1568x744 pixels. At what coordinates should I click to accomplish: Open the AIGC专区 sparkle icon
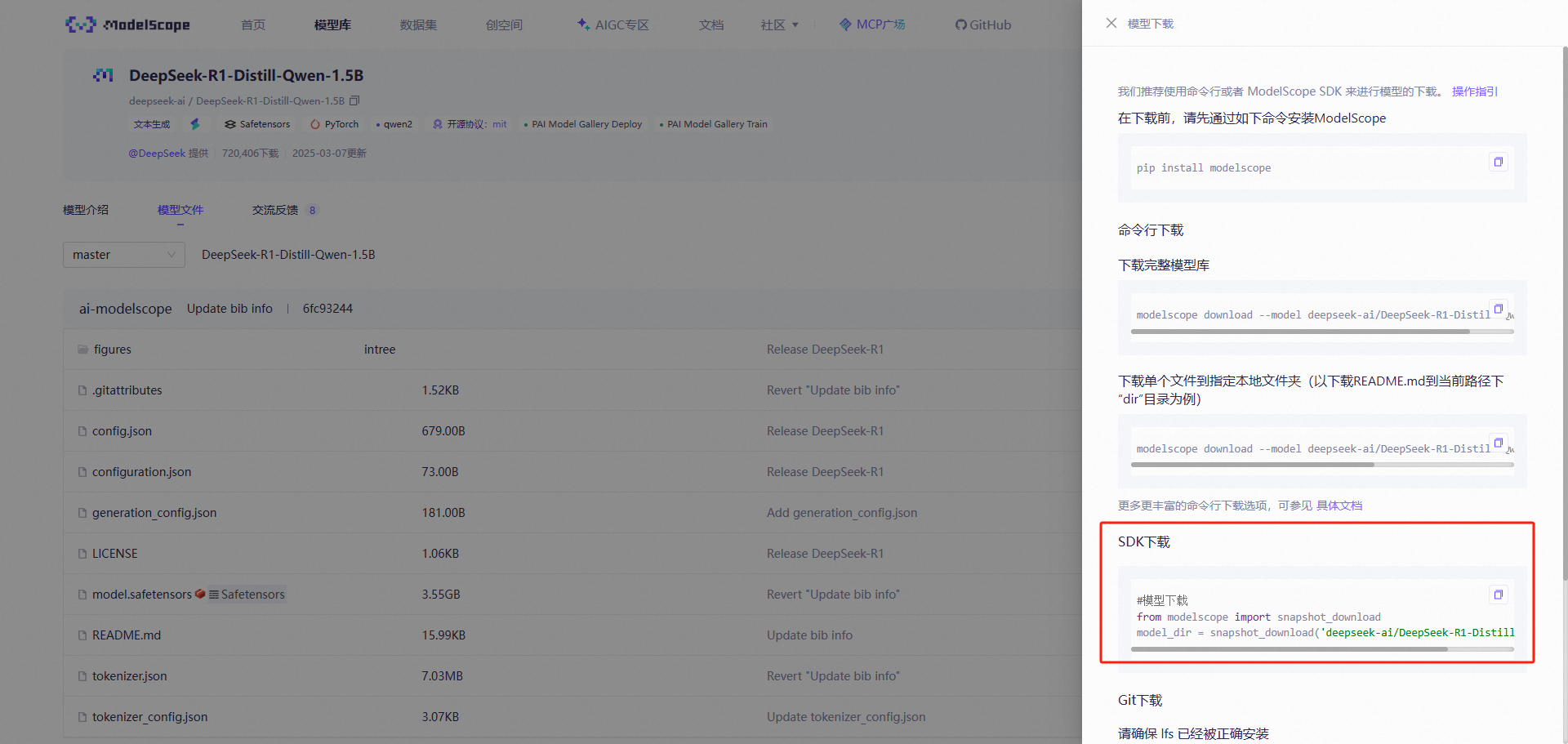tap(583, 24)
